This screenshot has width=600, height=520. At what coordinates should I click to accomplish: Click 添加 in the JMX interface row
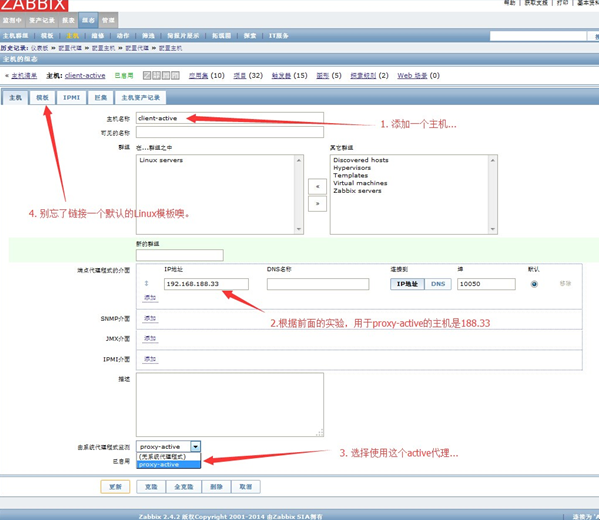[x=150, y=338]
